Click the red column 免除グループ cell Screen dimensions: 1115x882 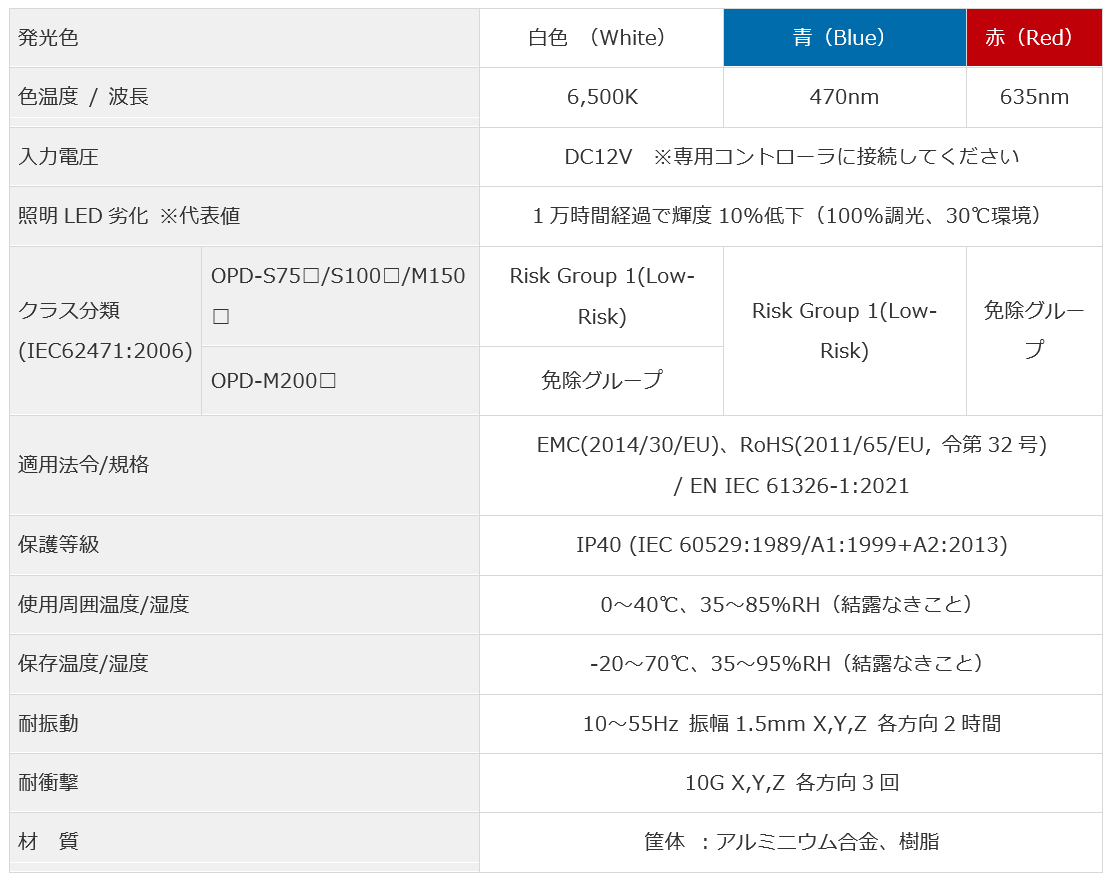click(x=1035, y=331)
